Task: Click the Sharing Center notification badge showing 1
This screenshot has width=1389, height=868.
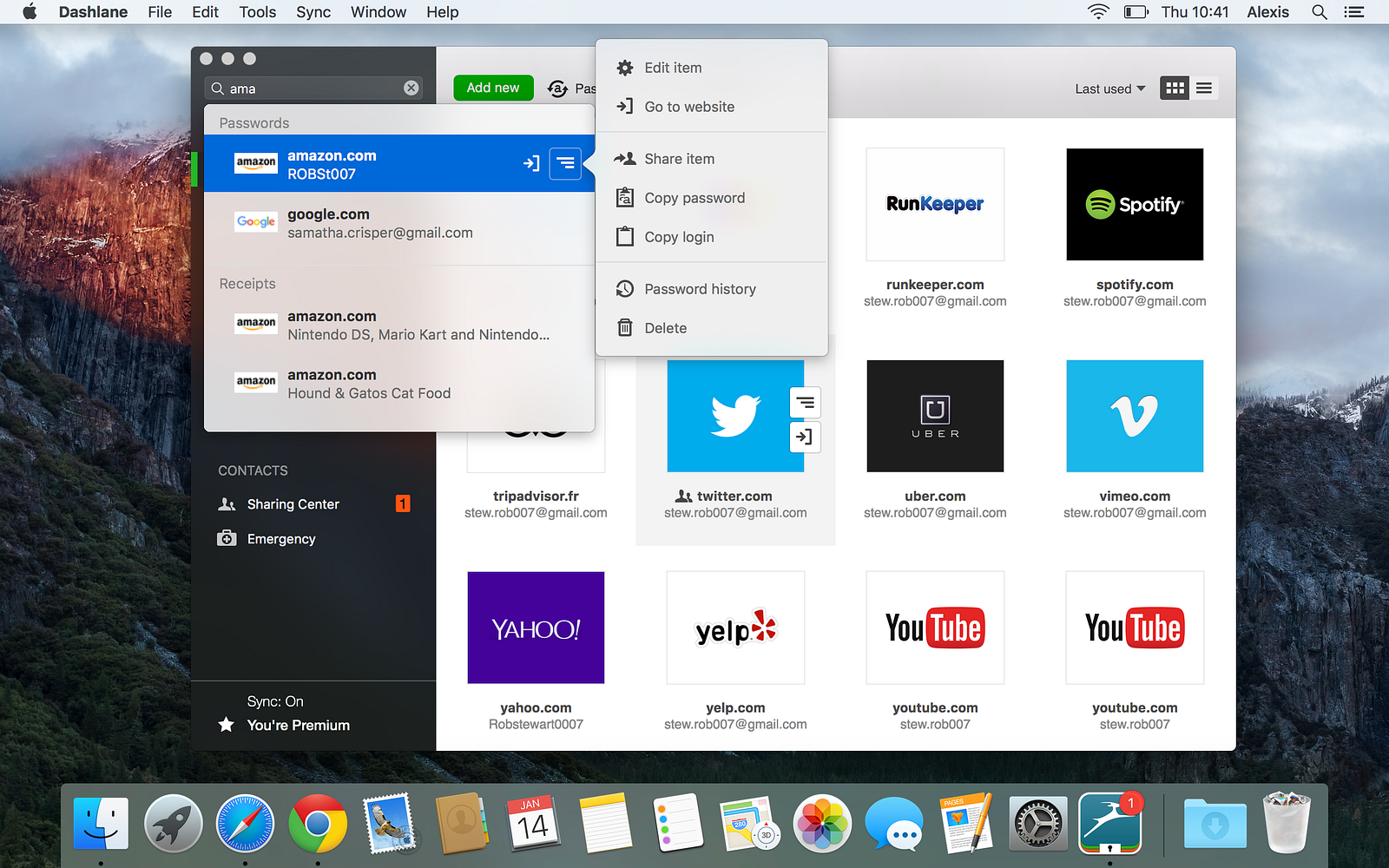Action: point(403,503)
